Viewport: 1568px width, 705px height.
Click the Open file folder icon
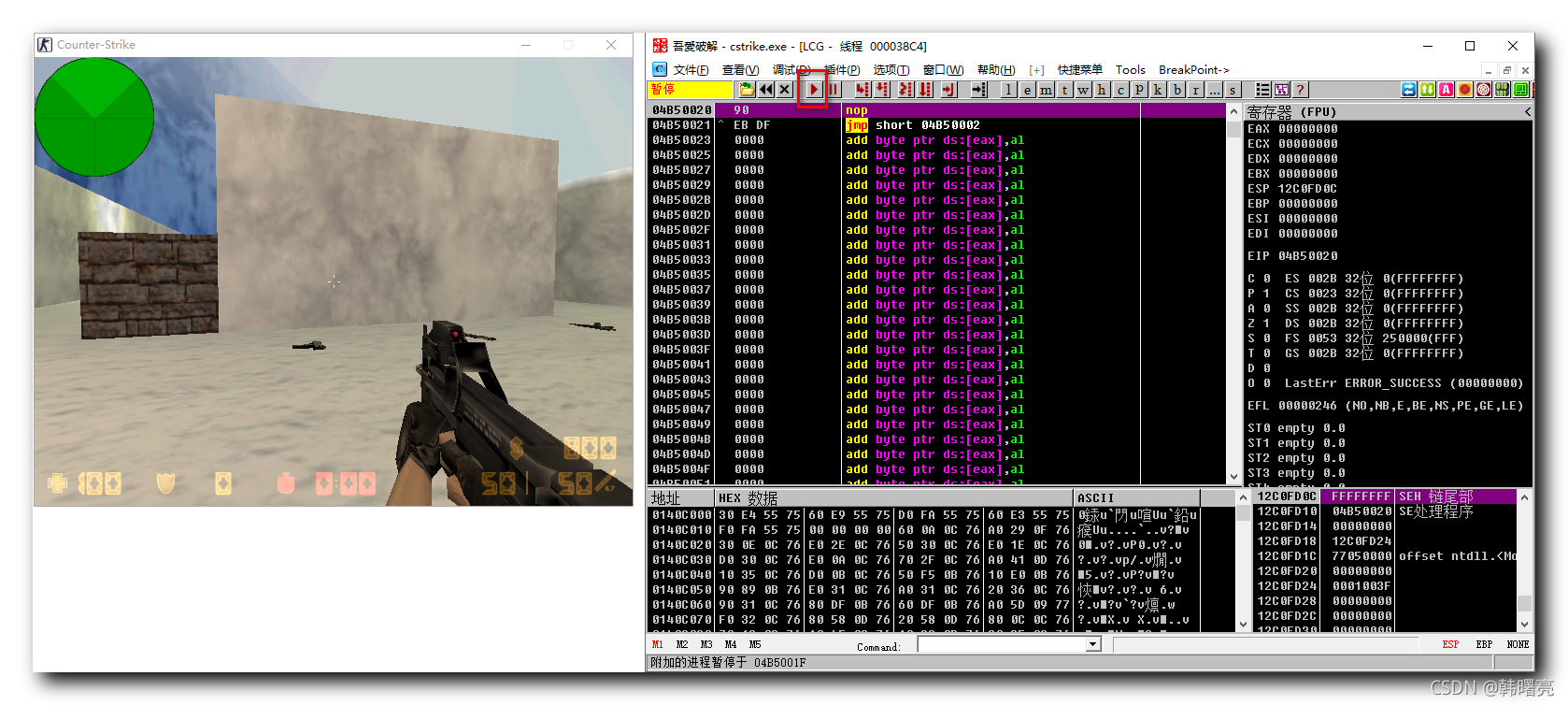[x=747, y=90]
